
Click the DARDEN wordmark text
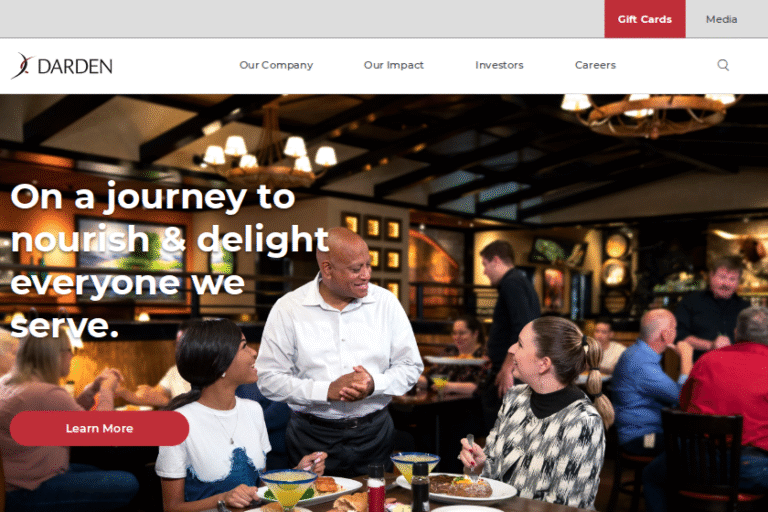click(75, 67)
